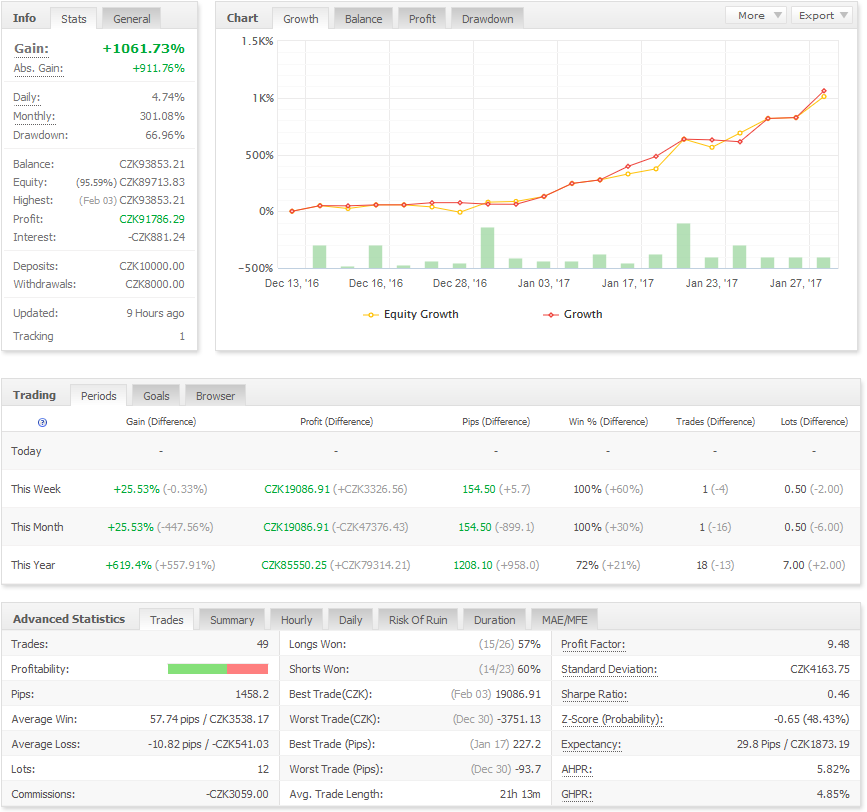Open the Duration tab

click(x=494, y=620)
